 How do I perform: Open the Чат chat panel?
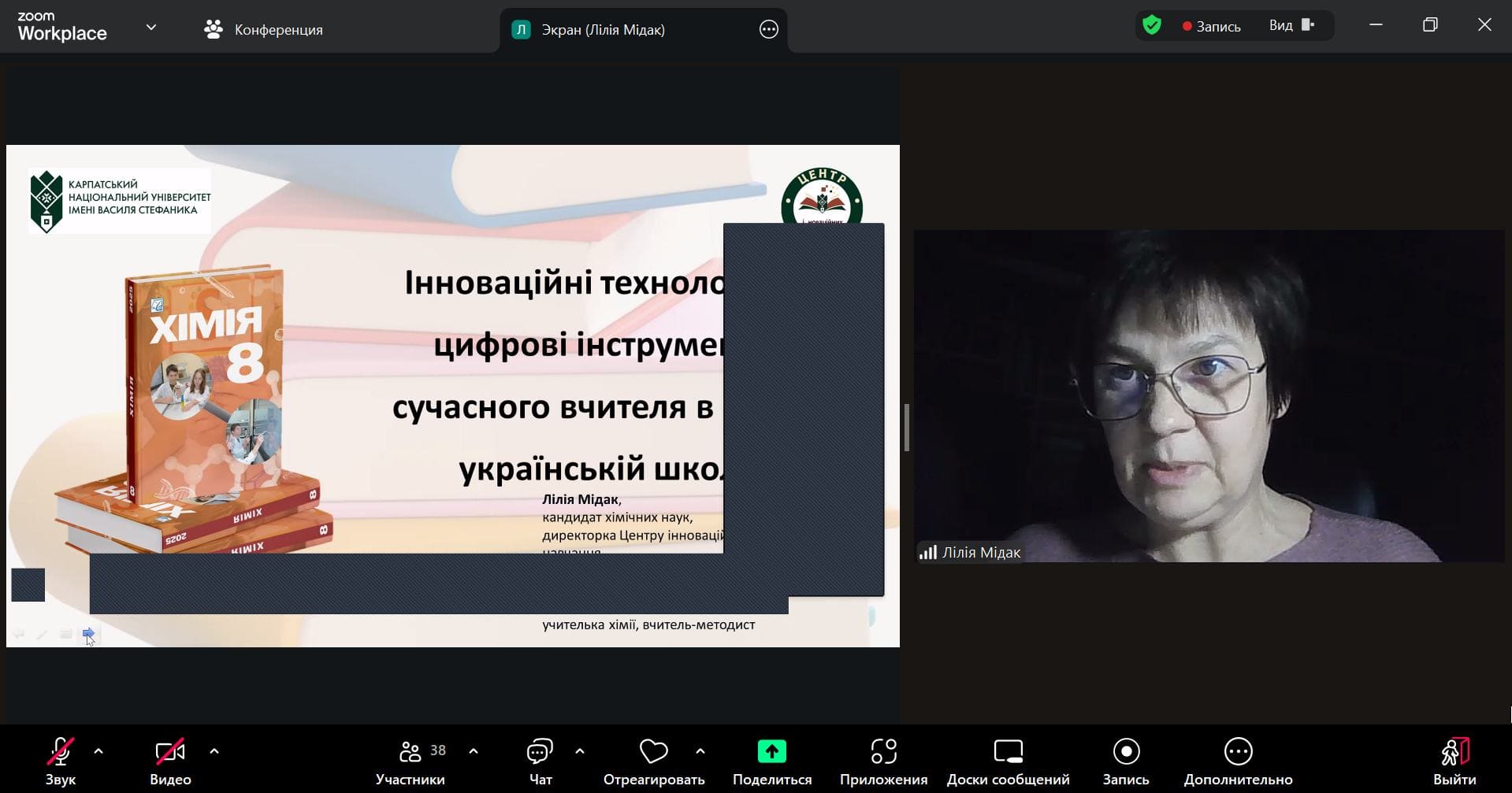(x=540, y=761)
